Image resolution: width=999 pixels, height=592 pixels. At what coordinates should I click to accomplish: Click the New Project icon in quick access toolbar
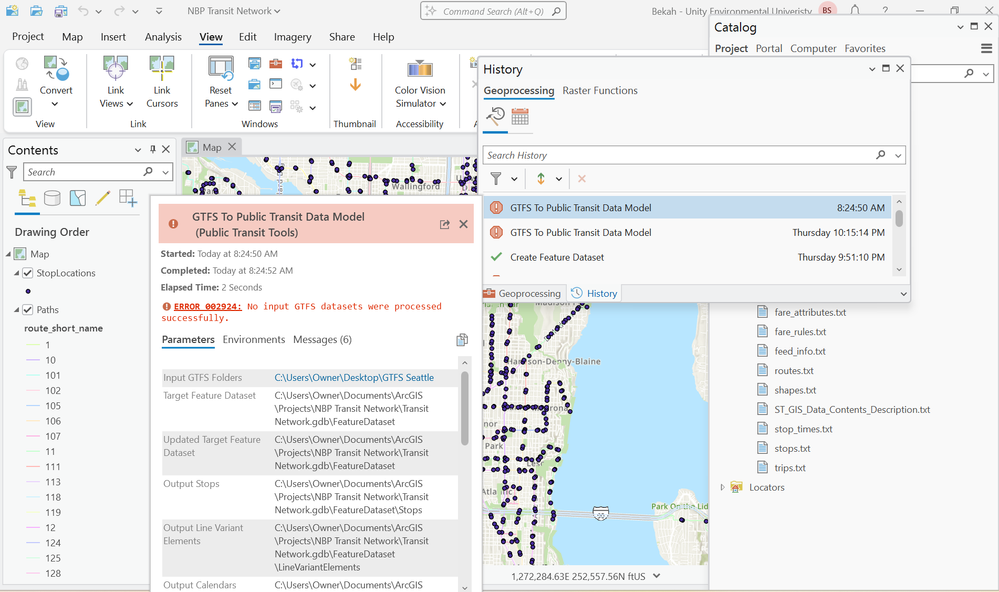tap(12, 11)
